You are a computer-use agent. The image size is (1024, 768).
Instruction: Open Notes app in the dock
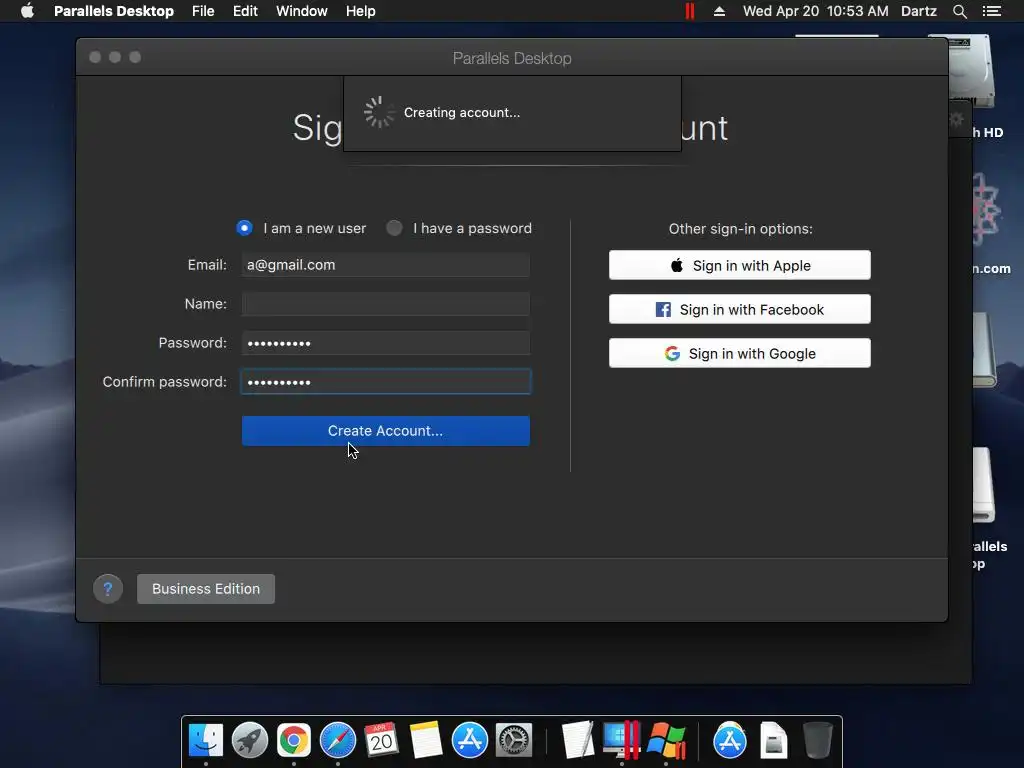click(426, 741)
